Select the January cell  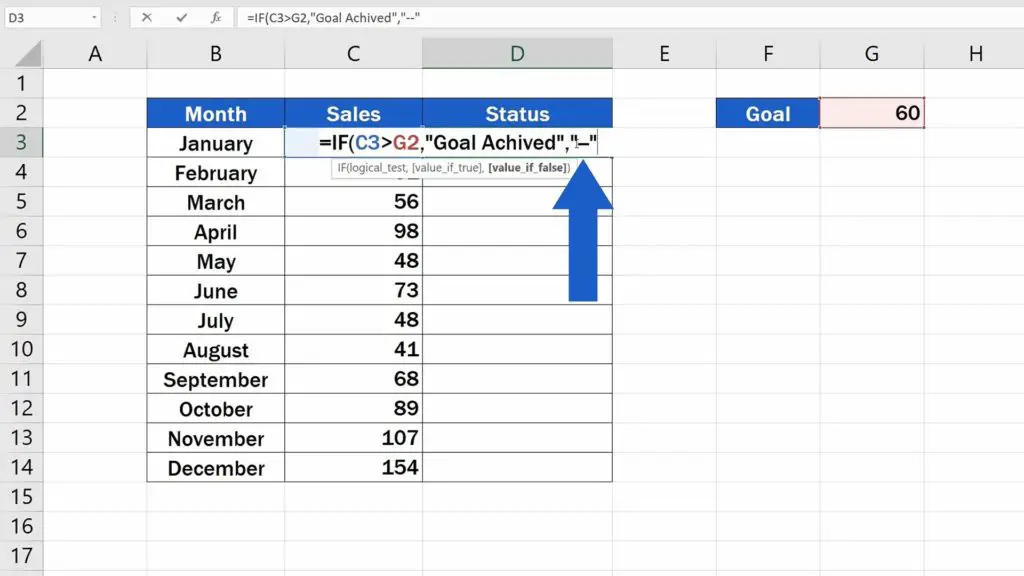tap(215, 143)
